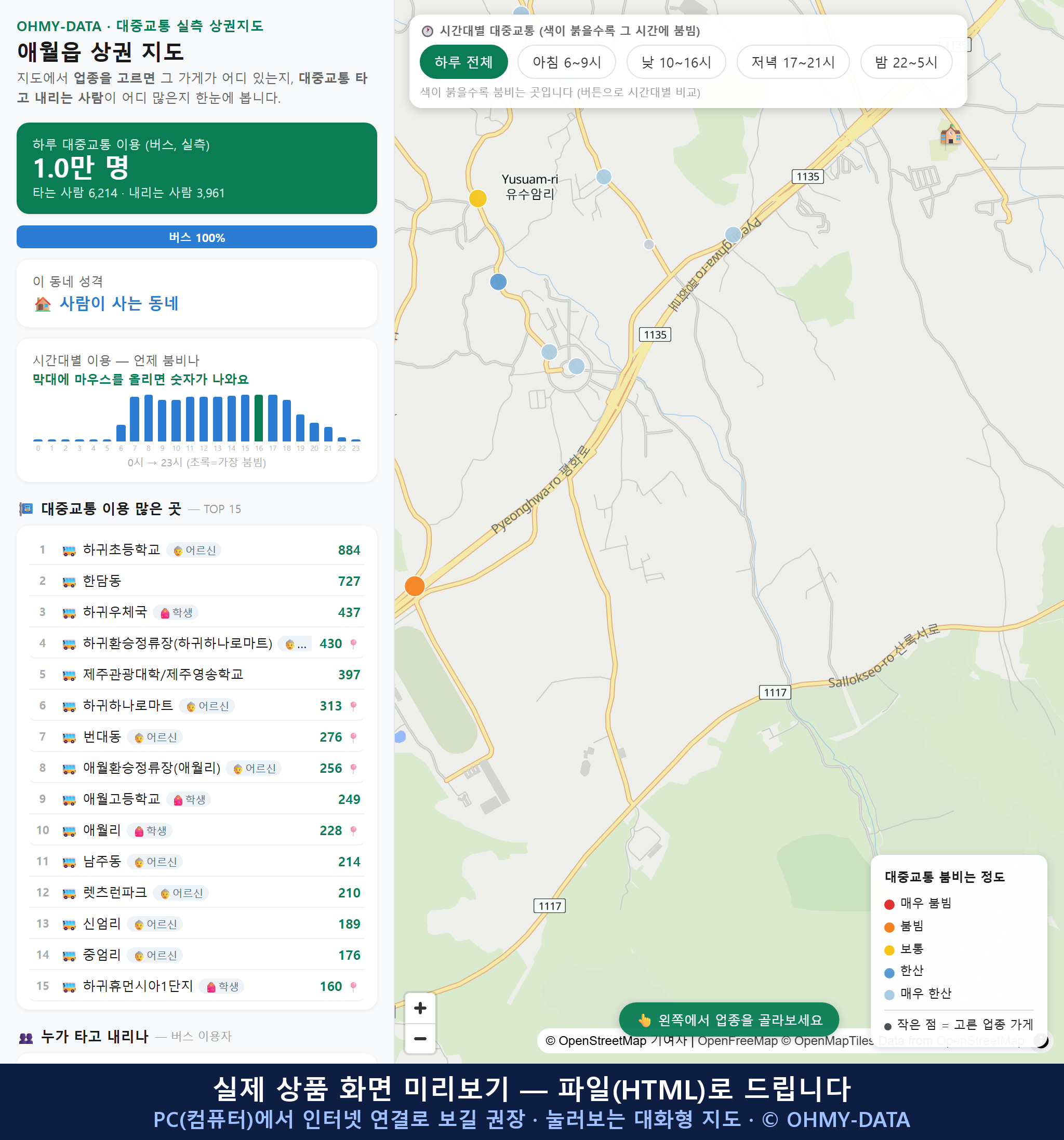Select 하귀초등학교 row in top list

(197, 550)
